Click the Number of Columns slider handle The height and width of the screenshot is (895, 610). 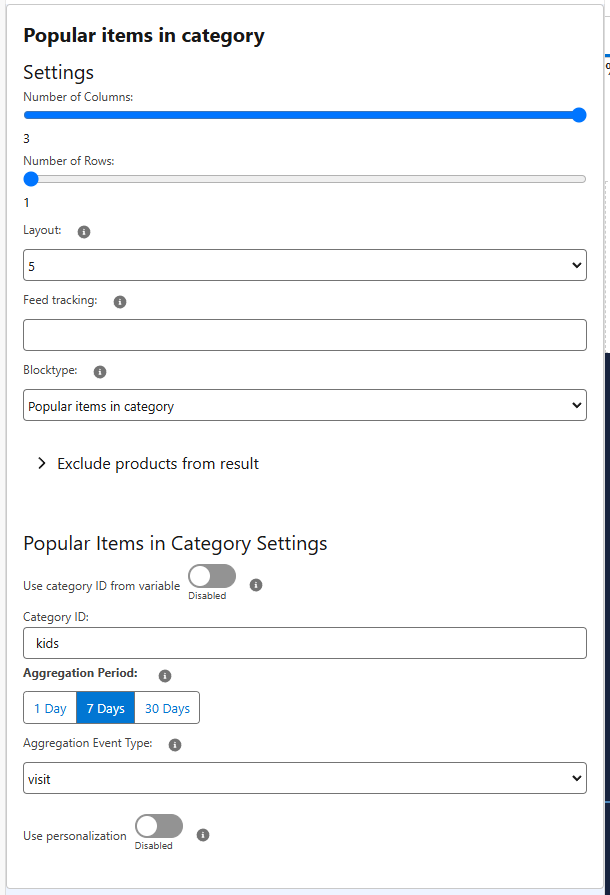point(579,115)
